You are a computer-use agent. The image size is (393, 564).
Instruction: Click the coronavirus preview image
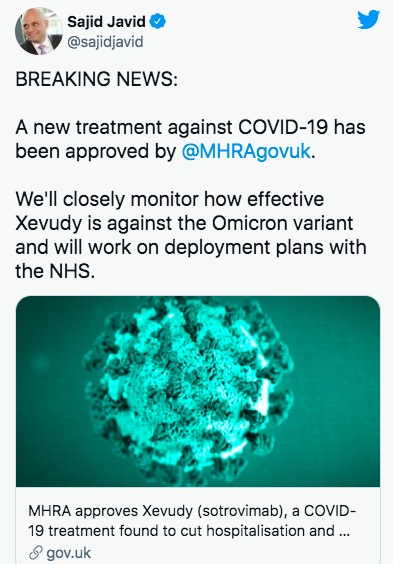coord(198,391)
